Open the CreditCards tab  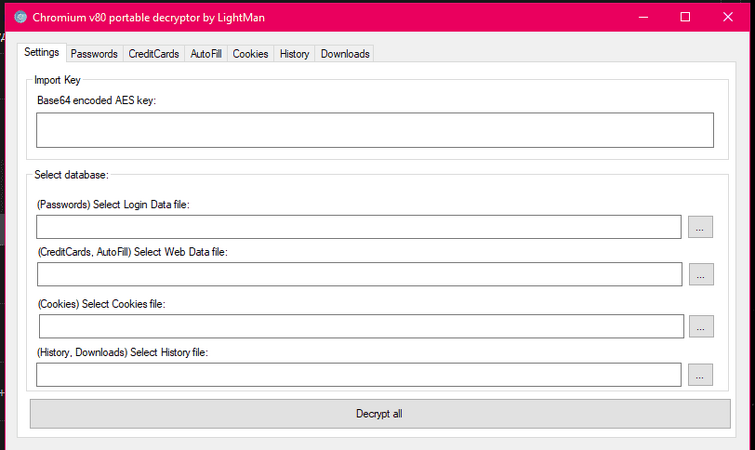tap(154, 54)
